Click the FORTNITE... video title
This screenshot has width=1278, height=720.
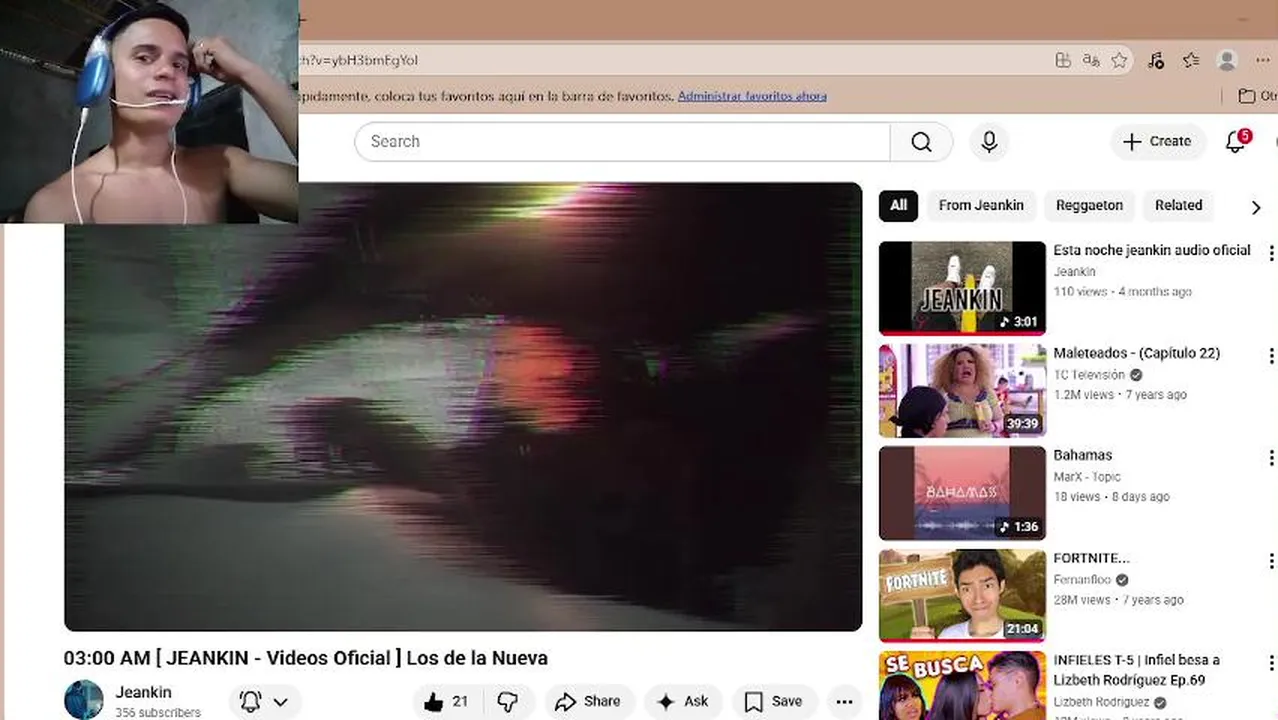coord(1091,558)
